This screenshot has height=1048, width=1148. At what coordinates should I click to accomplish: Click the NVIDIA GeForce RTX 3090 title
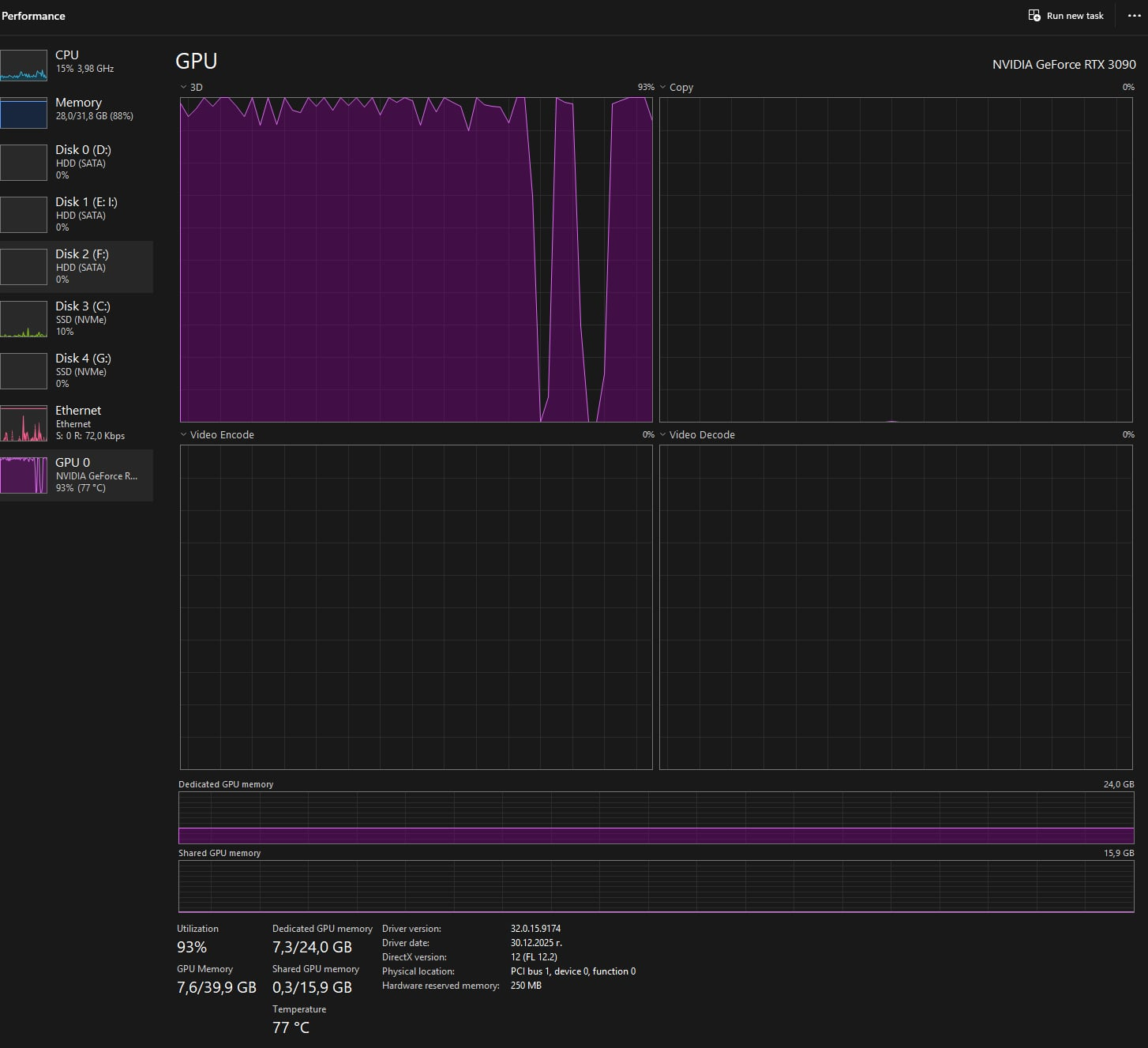coord(1064,65)
